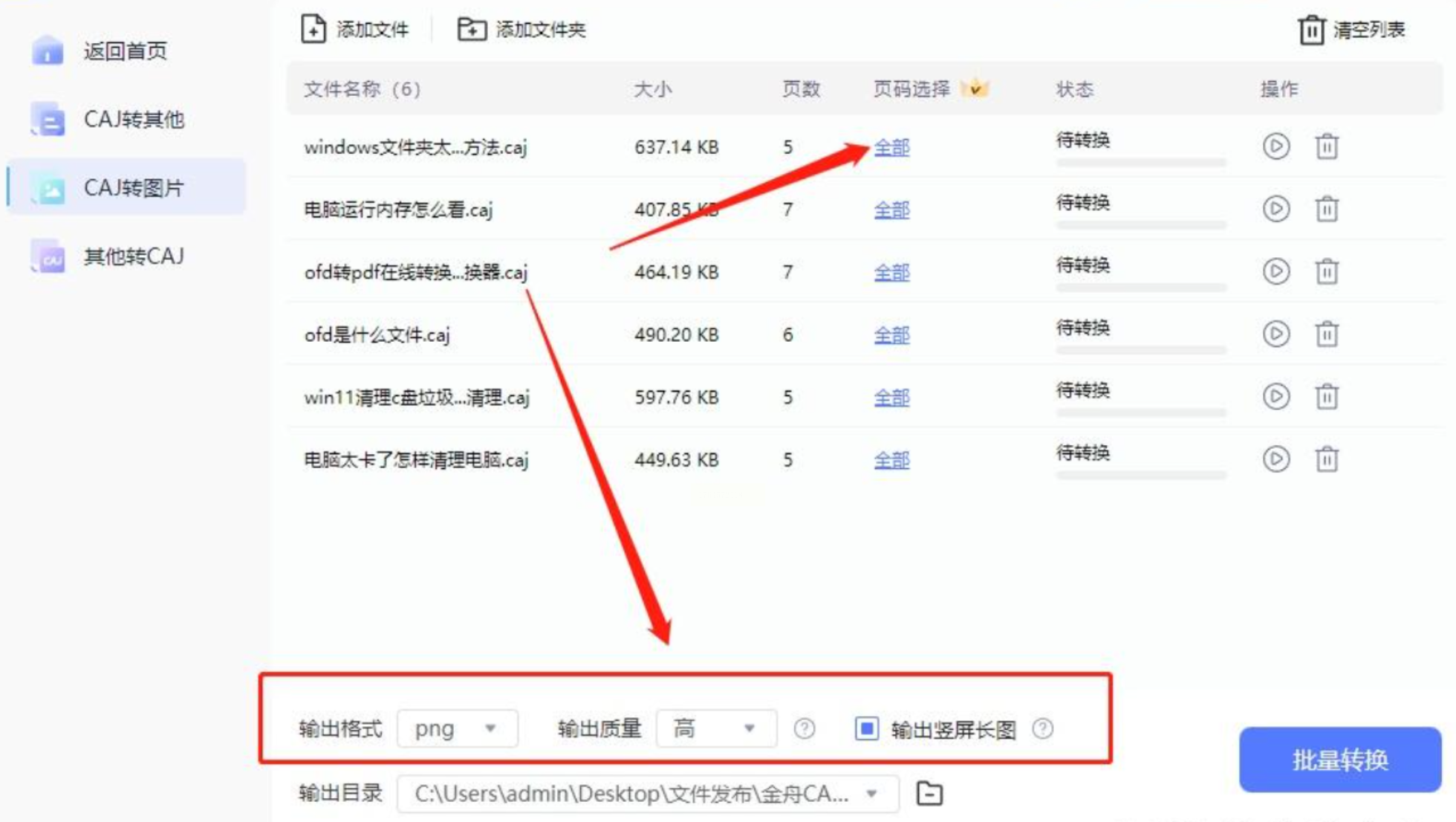Screen dimensions: 1456x822
Task: Expand the output directory path dropdown
Action: [872, 794]
